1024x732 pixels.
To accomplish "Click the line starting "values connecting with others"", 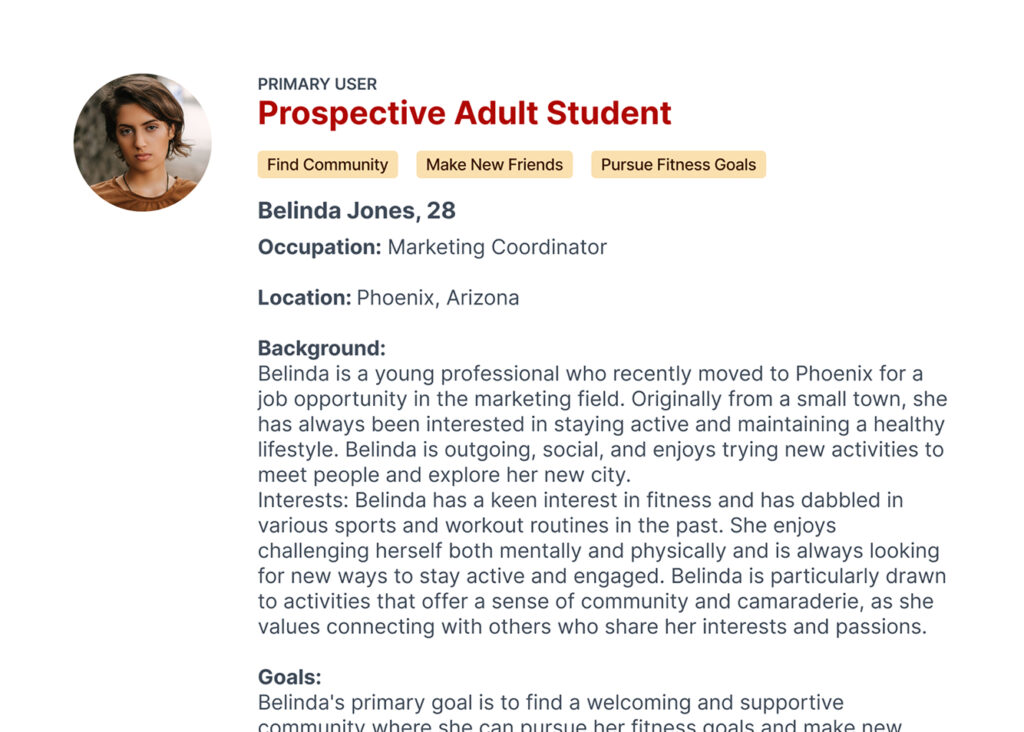I will pyautogui.click(x=591, y=627).
